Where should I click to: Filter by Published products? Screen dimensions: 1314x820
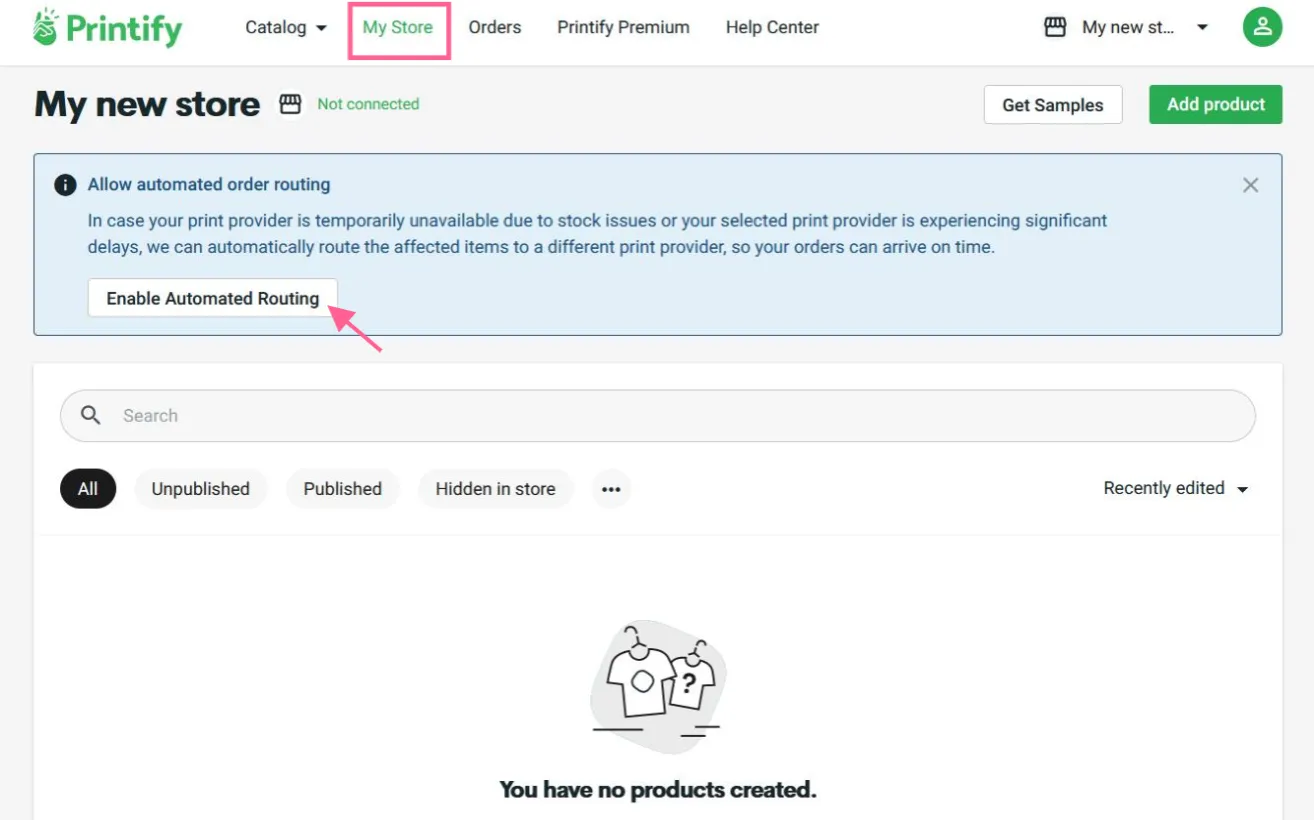[x=343, y=489]
